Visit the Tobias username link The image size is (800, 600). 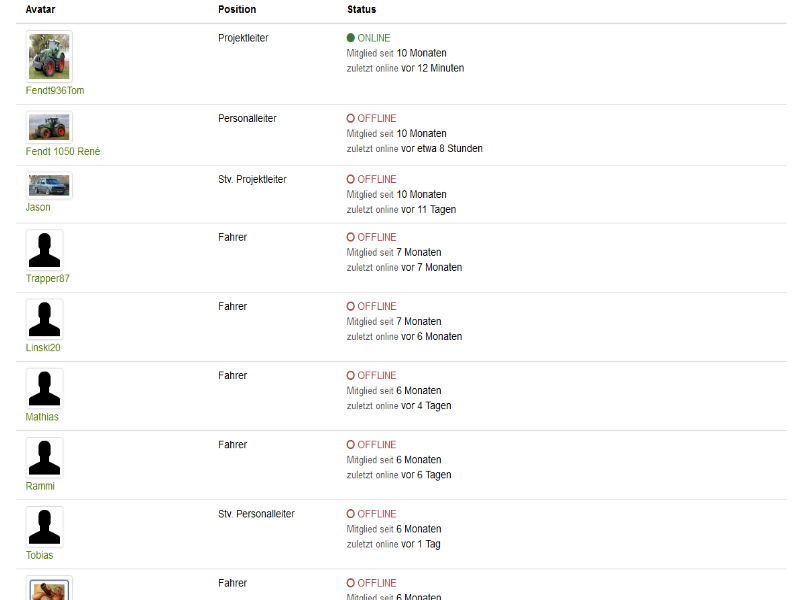coord(39,555)
